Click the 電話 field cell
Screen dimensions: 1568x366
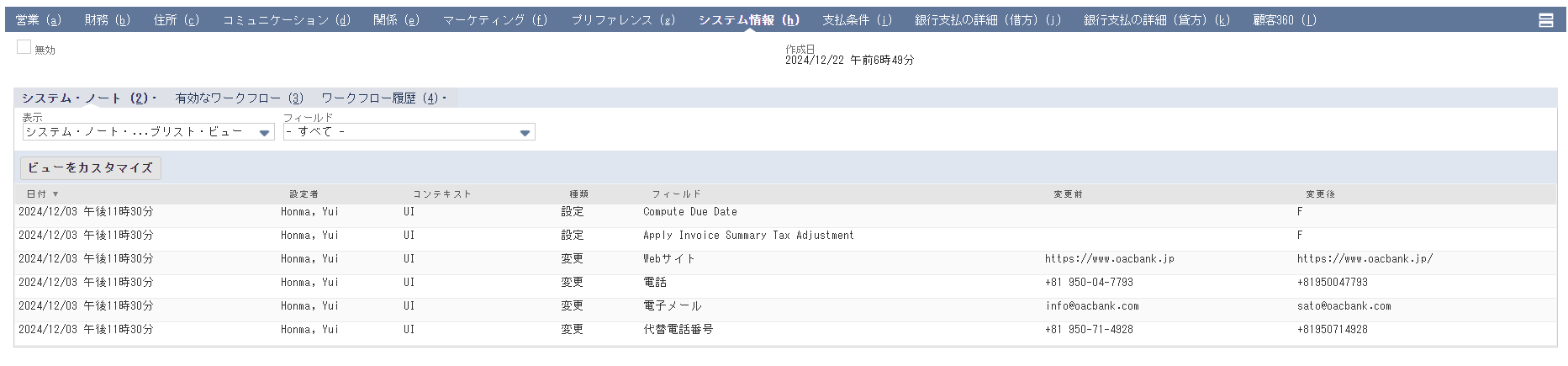(x=655, y=283)
